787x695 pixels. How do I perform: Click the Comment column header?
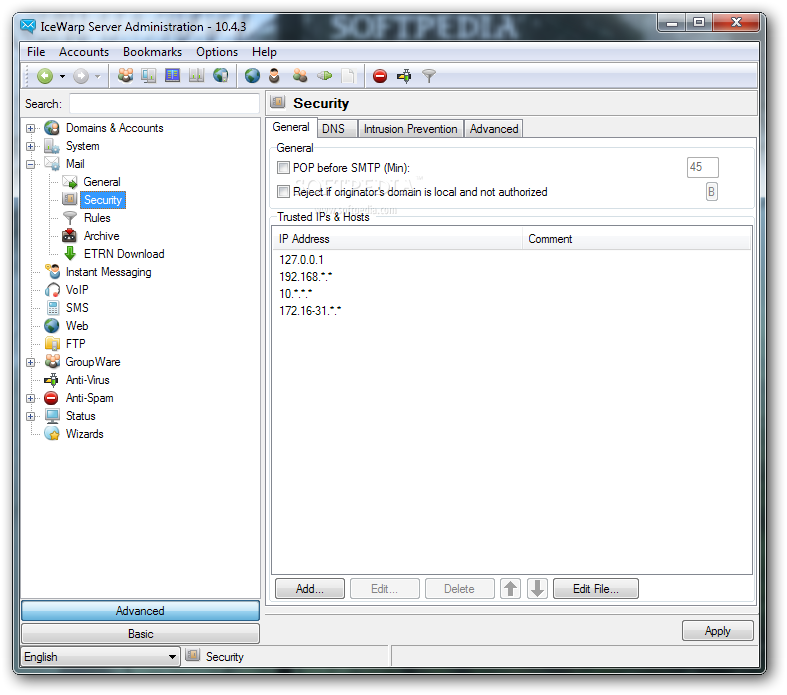636,239
